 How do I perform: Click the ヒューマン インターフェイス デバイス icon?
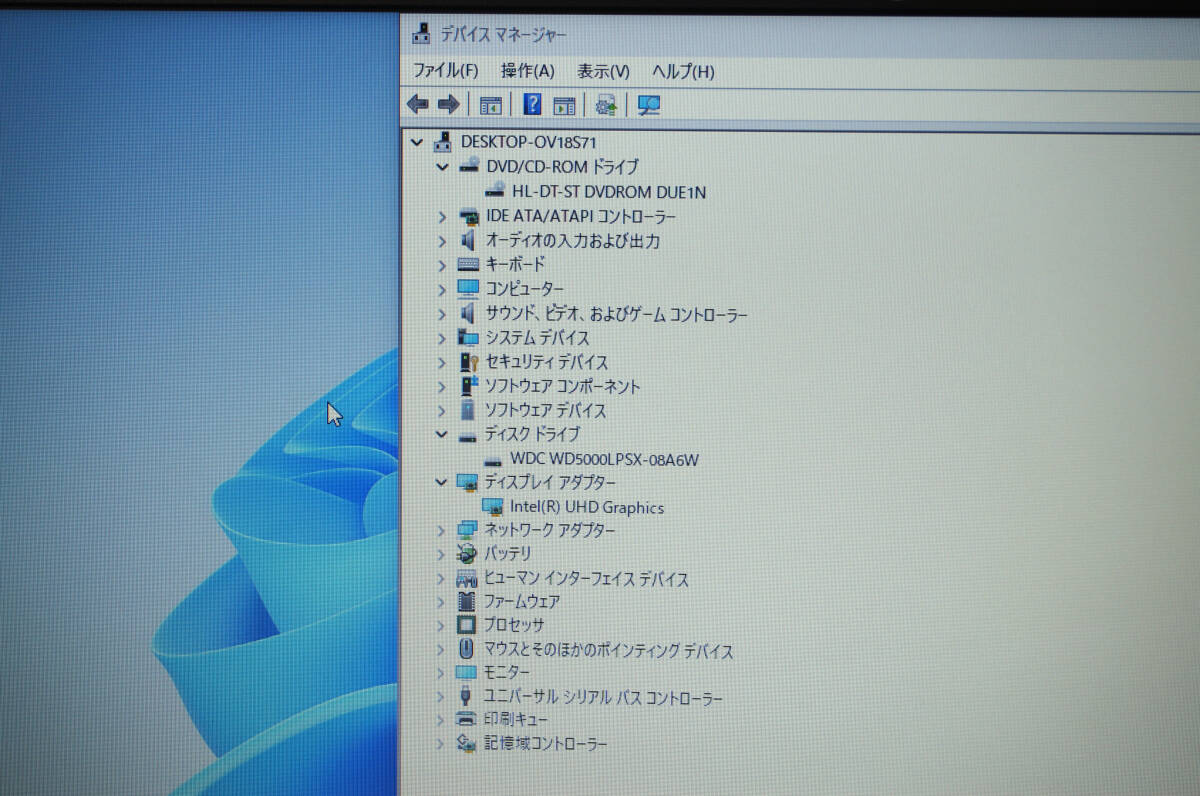467,579
